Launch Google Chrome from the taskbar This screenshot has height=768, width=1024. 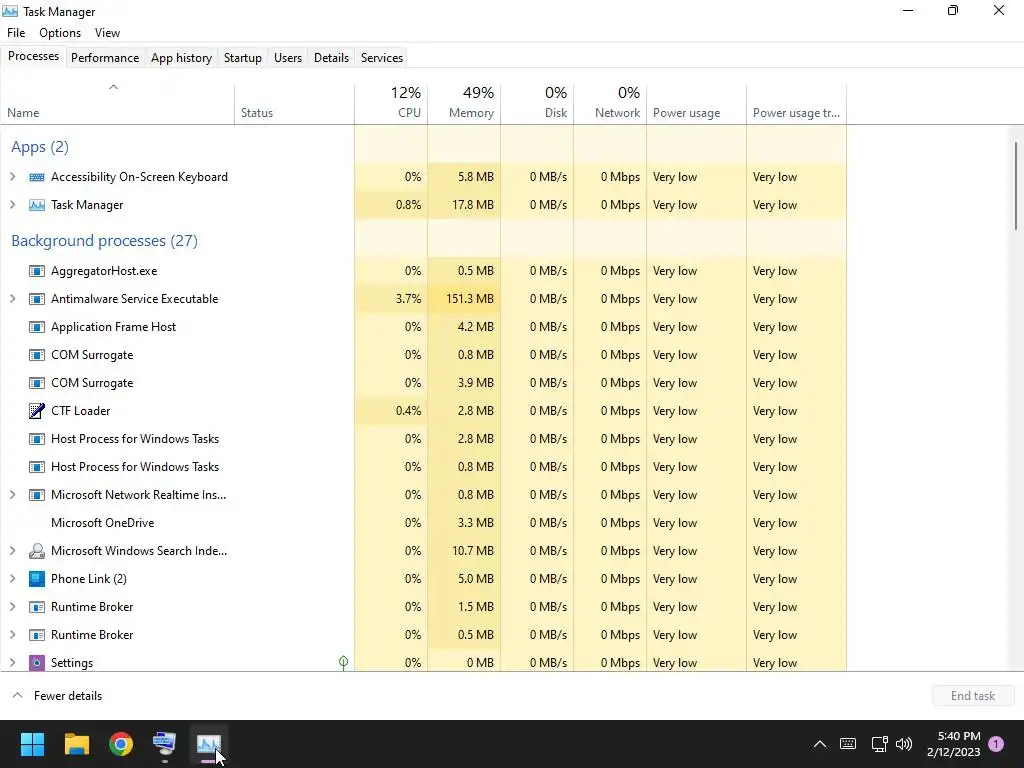coord(121,744)
